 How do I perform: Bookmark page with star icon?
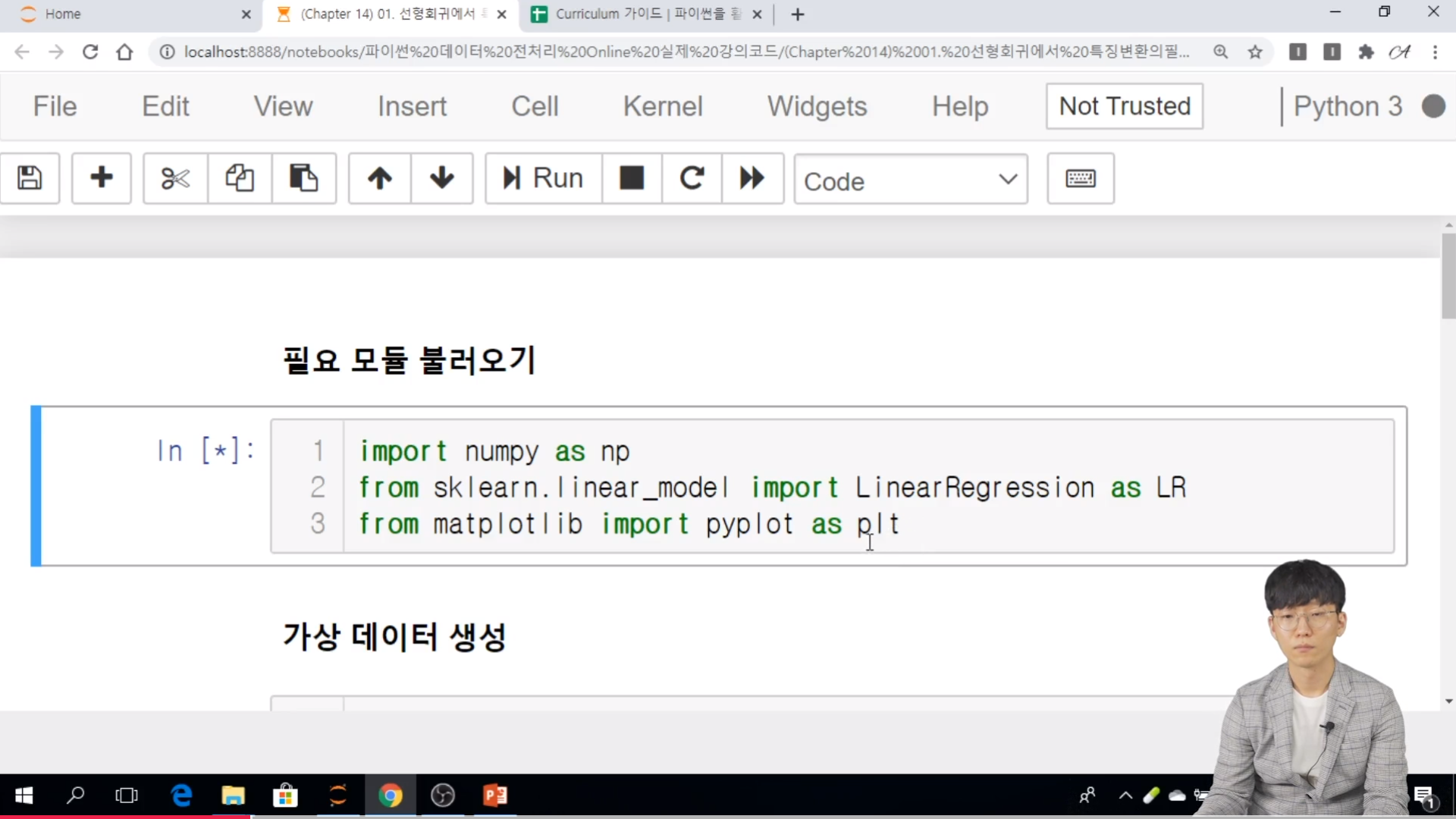click(1255, 52)
